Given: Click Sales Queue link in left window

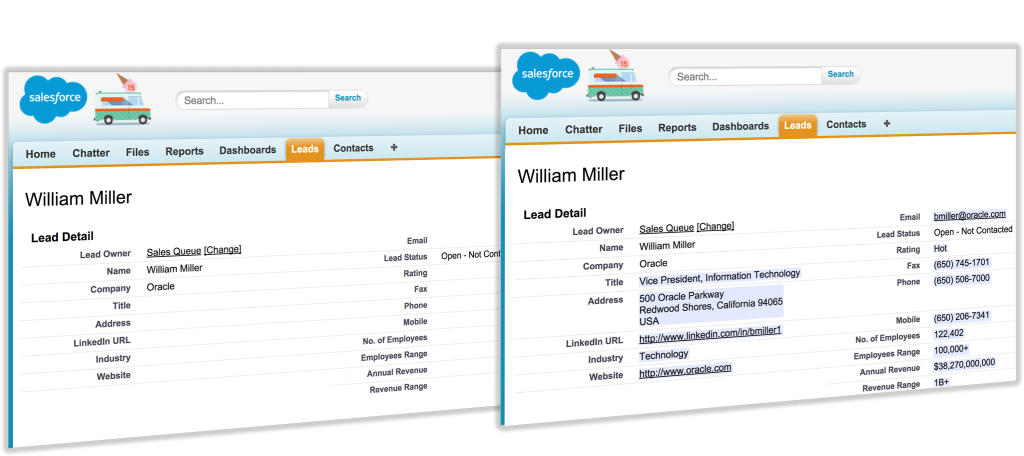Looking at the screenshot, I should 174,252.
